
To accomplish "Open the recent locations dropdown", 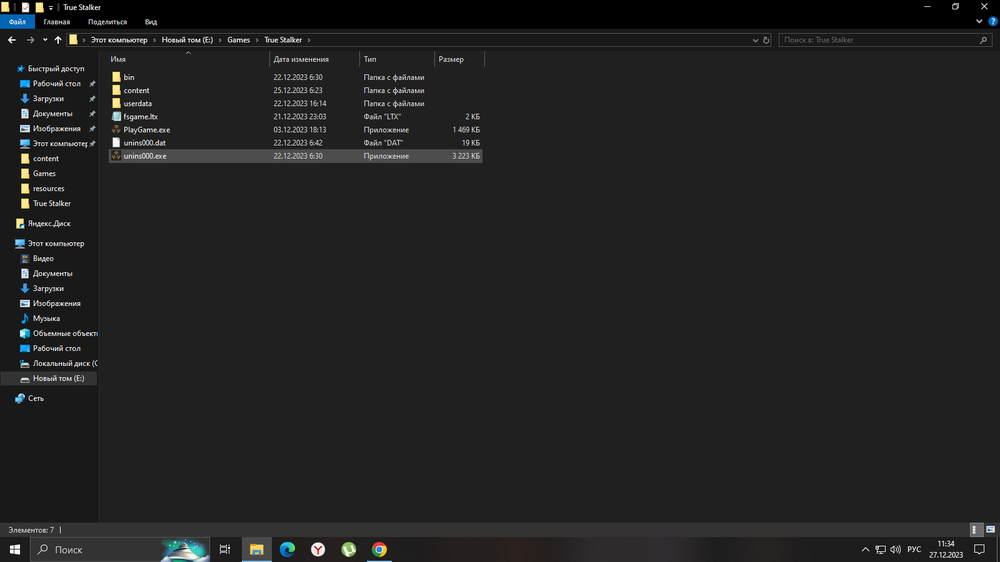I will pyautogui.click(x=45, y=40).
